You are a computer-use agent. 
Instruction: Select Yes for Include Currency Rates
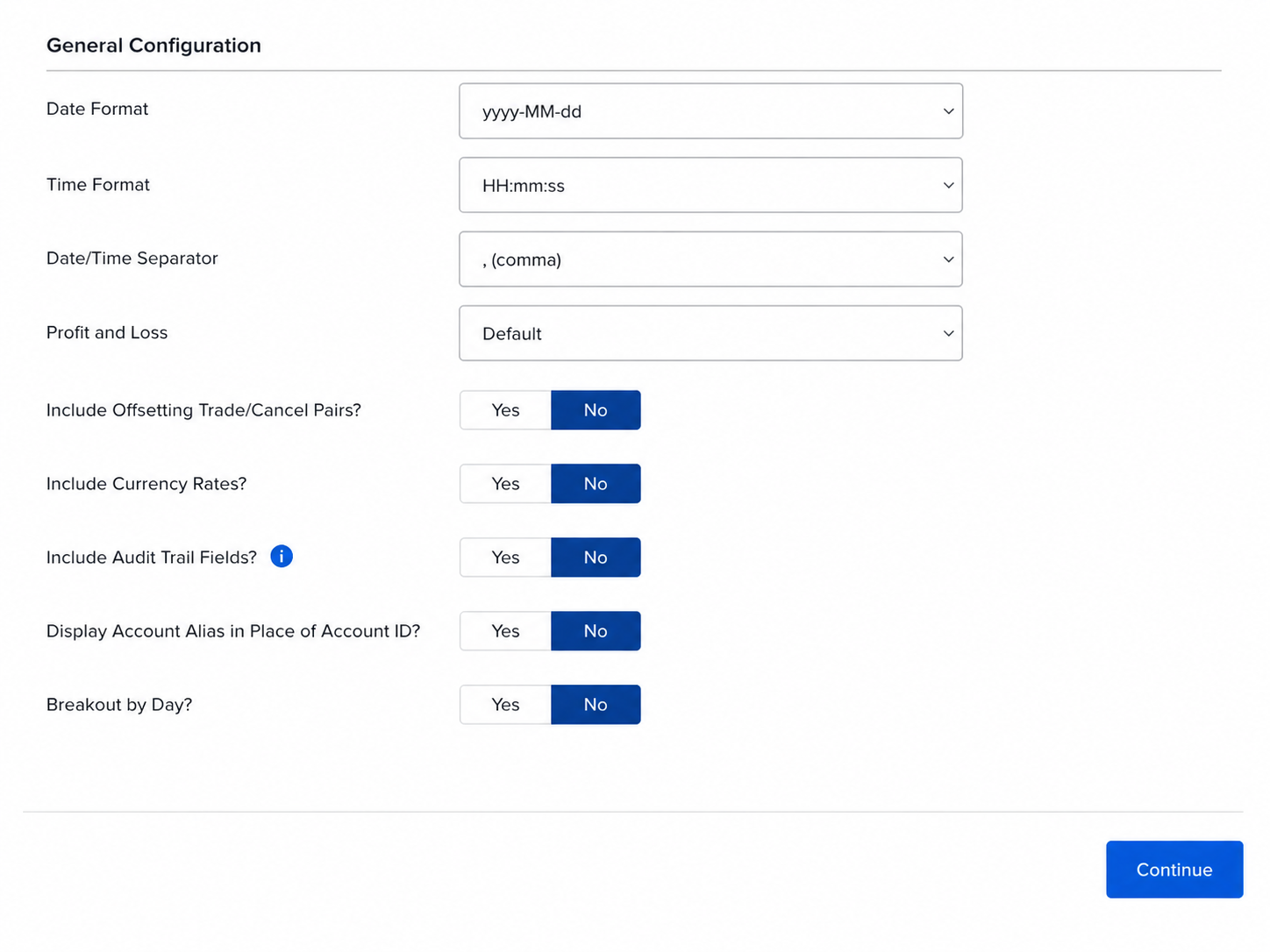[506, 484]
